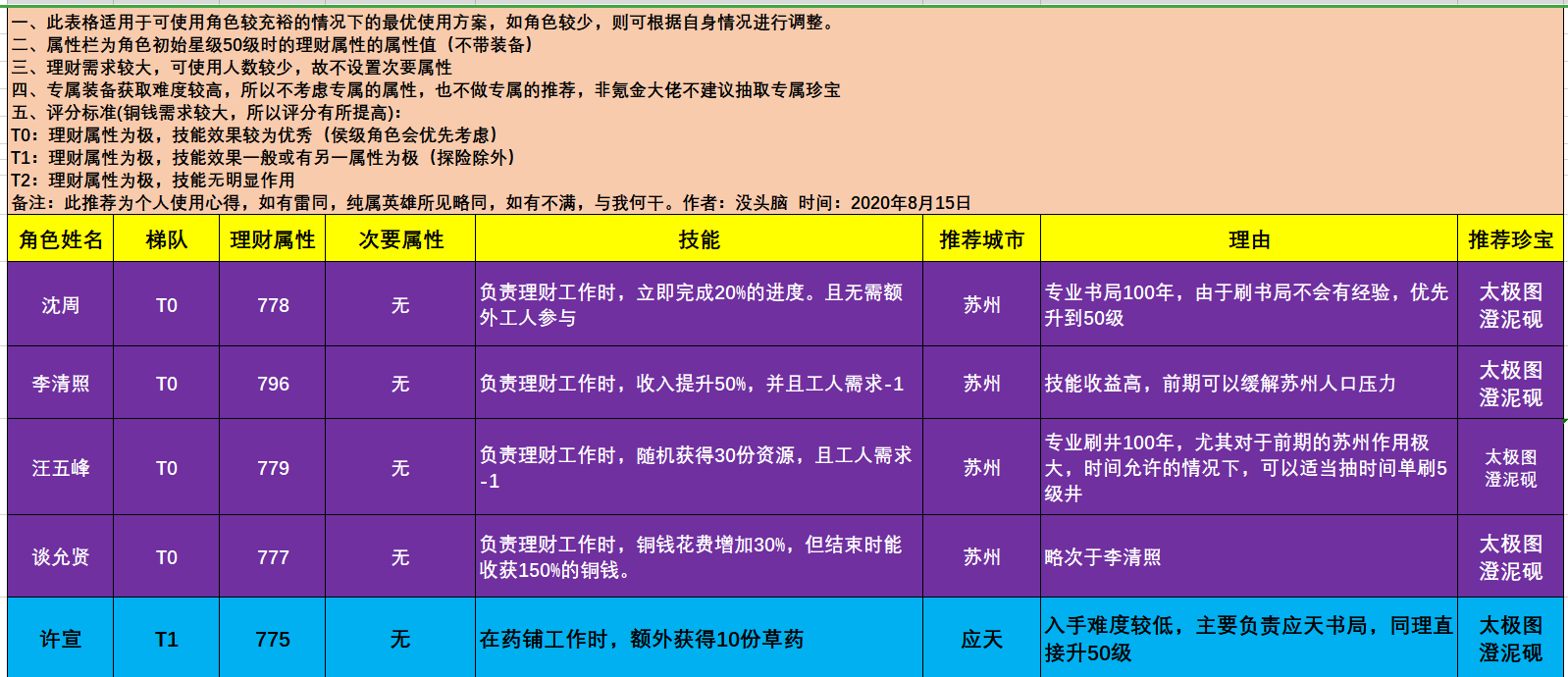Click the 谈允贤 name cell
This screenshot has width=1568, height=677.
(x=61, y=557)
